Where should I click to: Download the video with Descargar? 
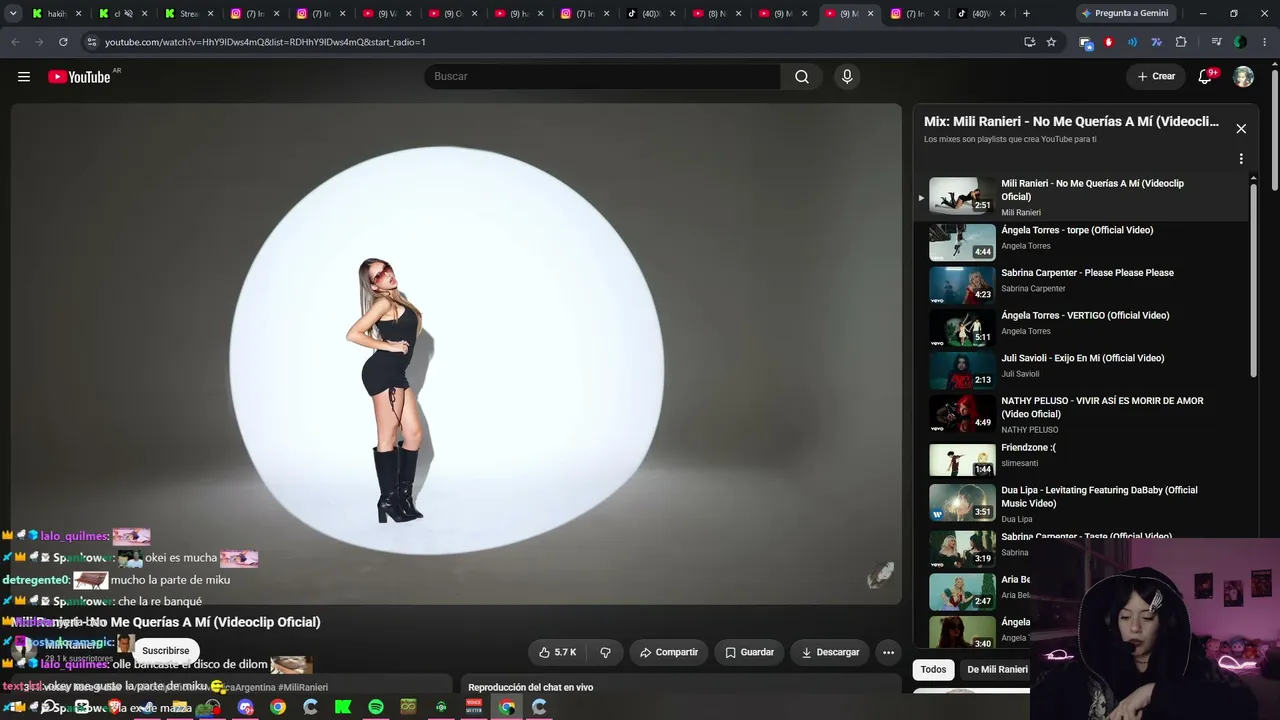pos(830,652)
